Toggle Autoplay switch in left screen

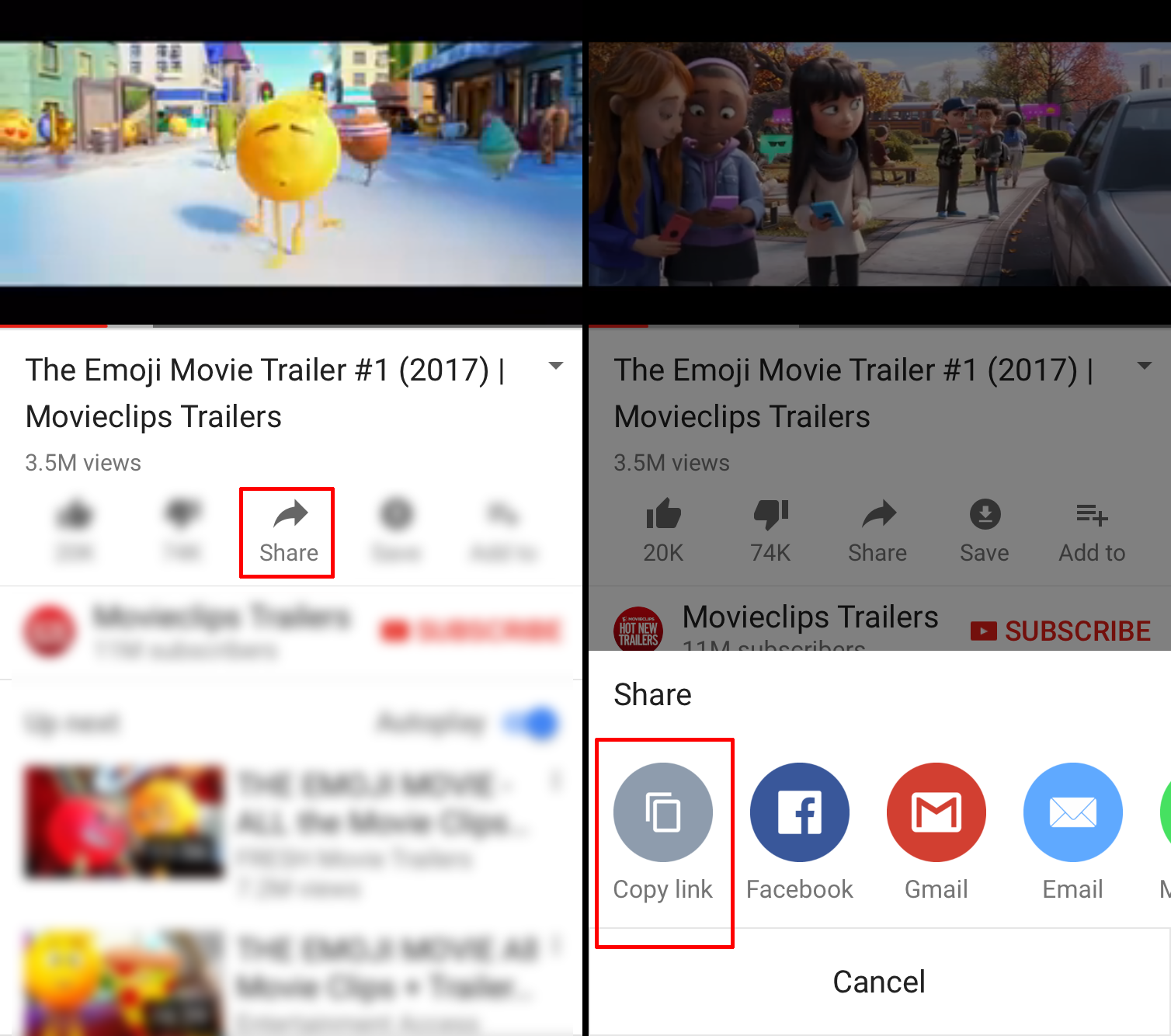(x=532, y=723)
